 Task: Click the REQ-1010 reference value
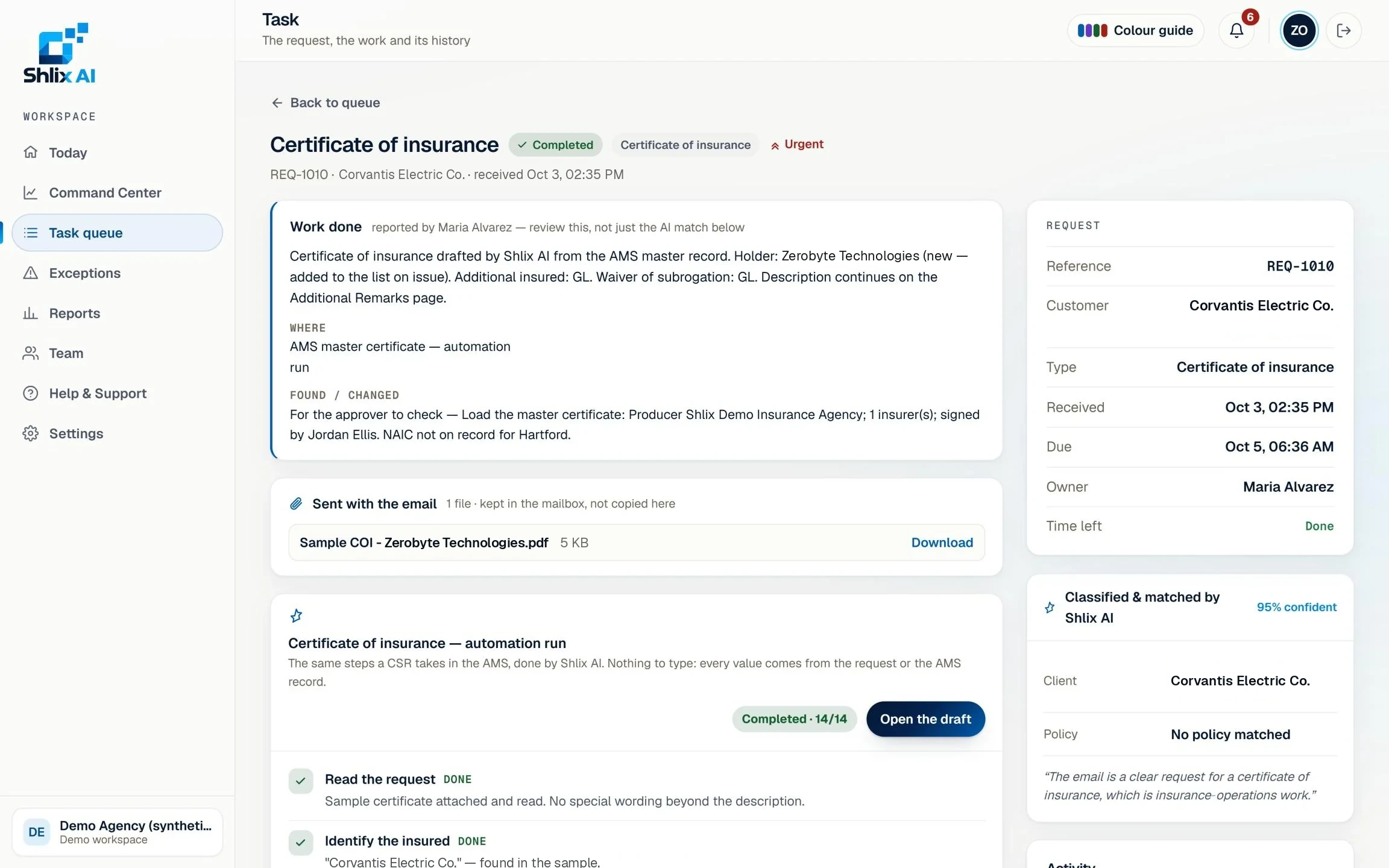pos(1300,266)
